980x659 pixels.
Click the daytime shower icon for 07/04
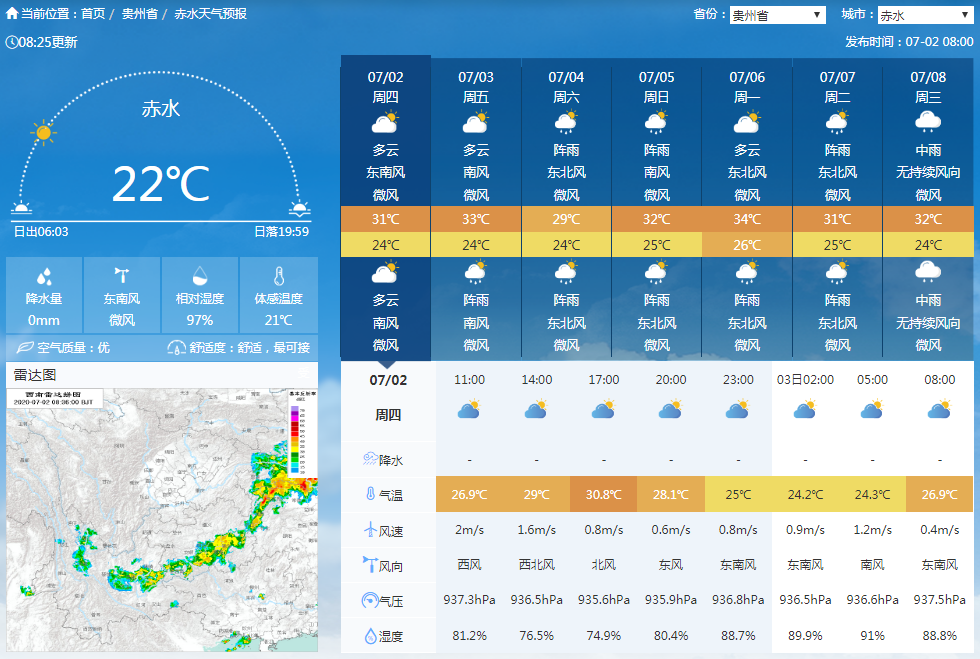coord(566,123)
